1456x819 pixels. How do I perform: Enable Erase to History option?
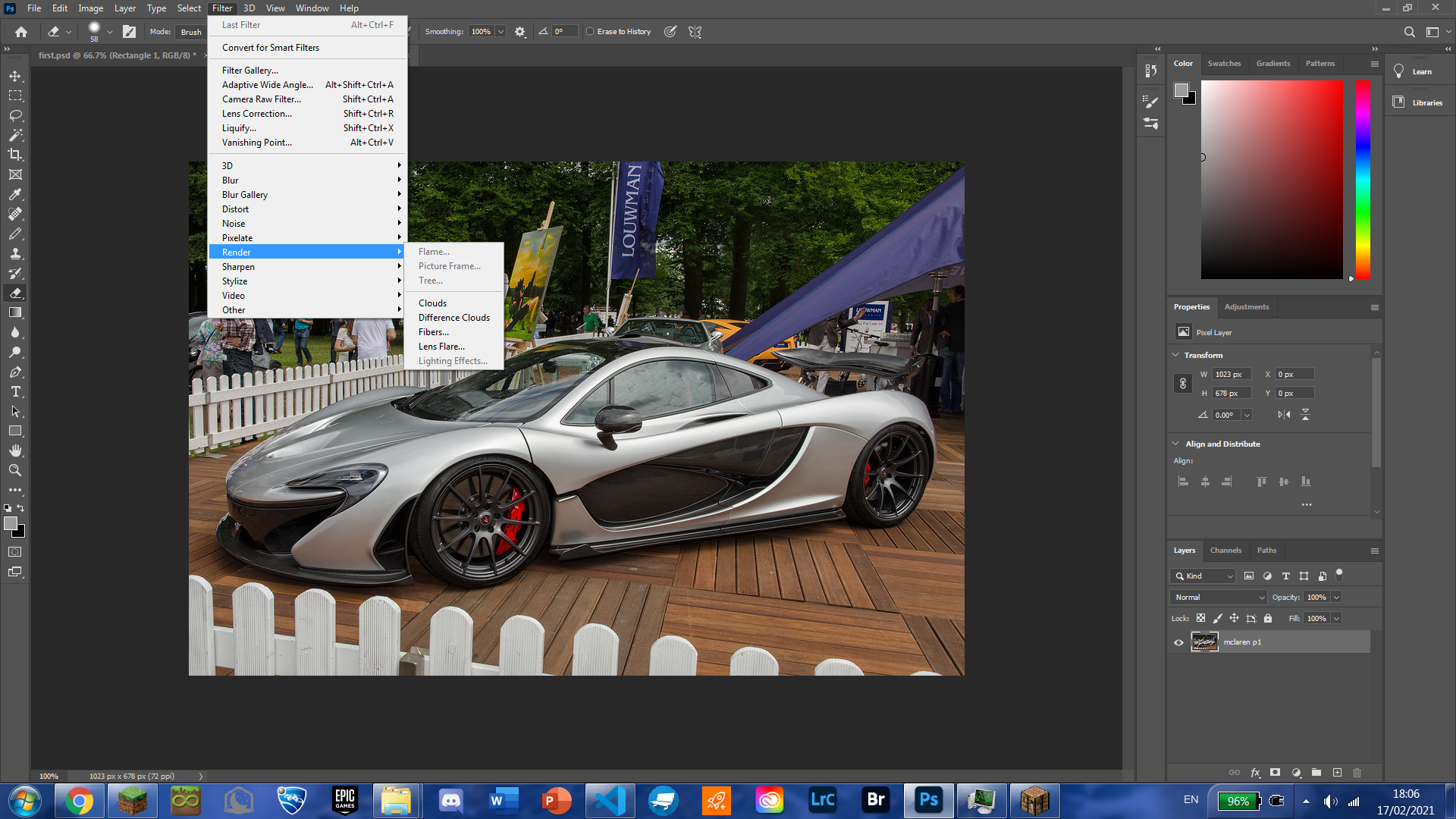coord(591,31)
